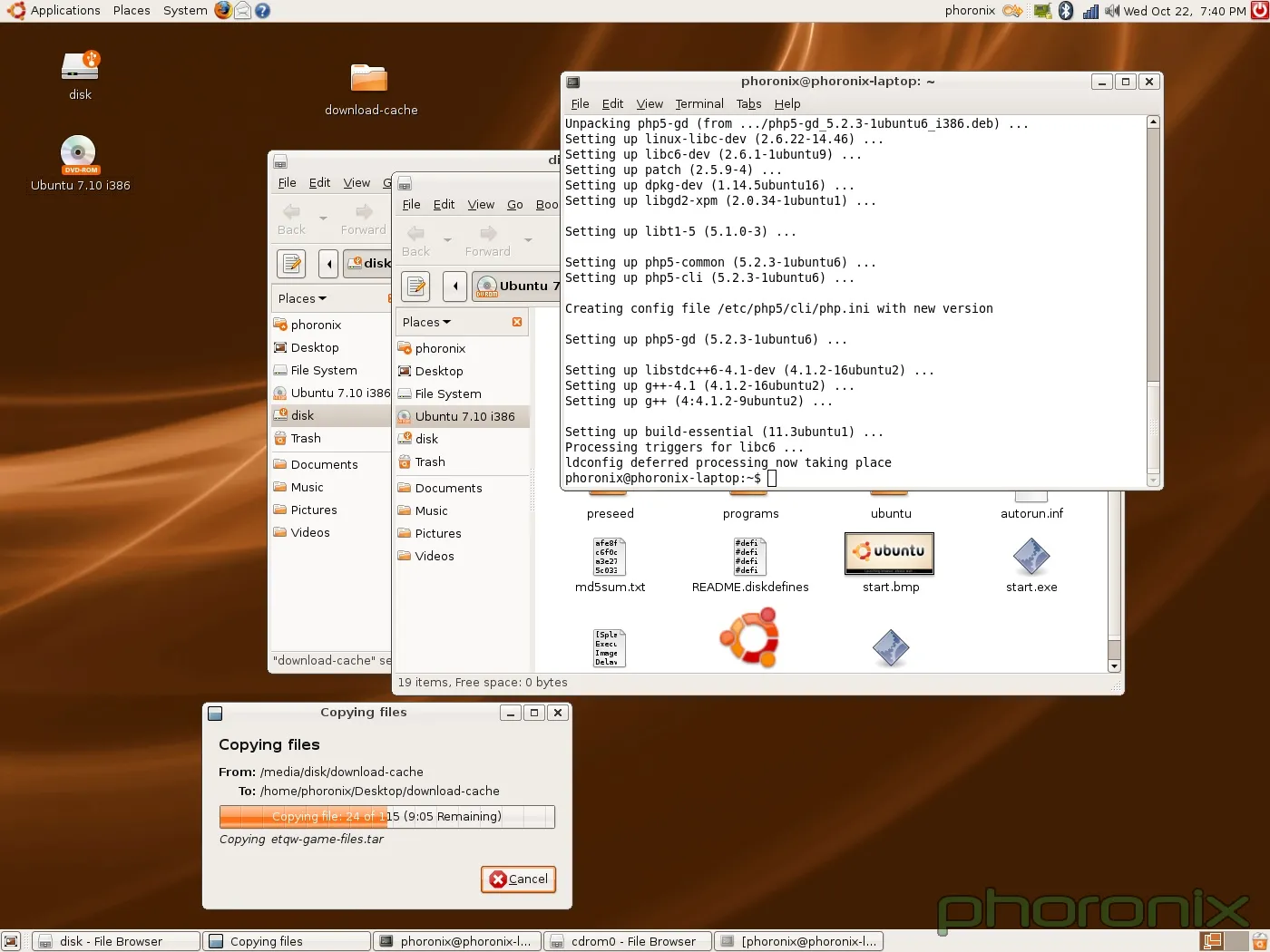The width and height of the screenshot is (1270, 952).
Task: Open Tabs menu in terminal window
Action: (x=748, y=104)
